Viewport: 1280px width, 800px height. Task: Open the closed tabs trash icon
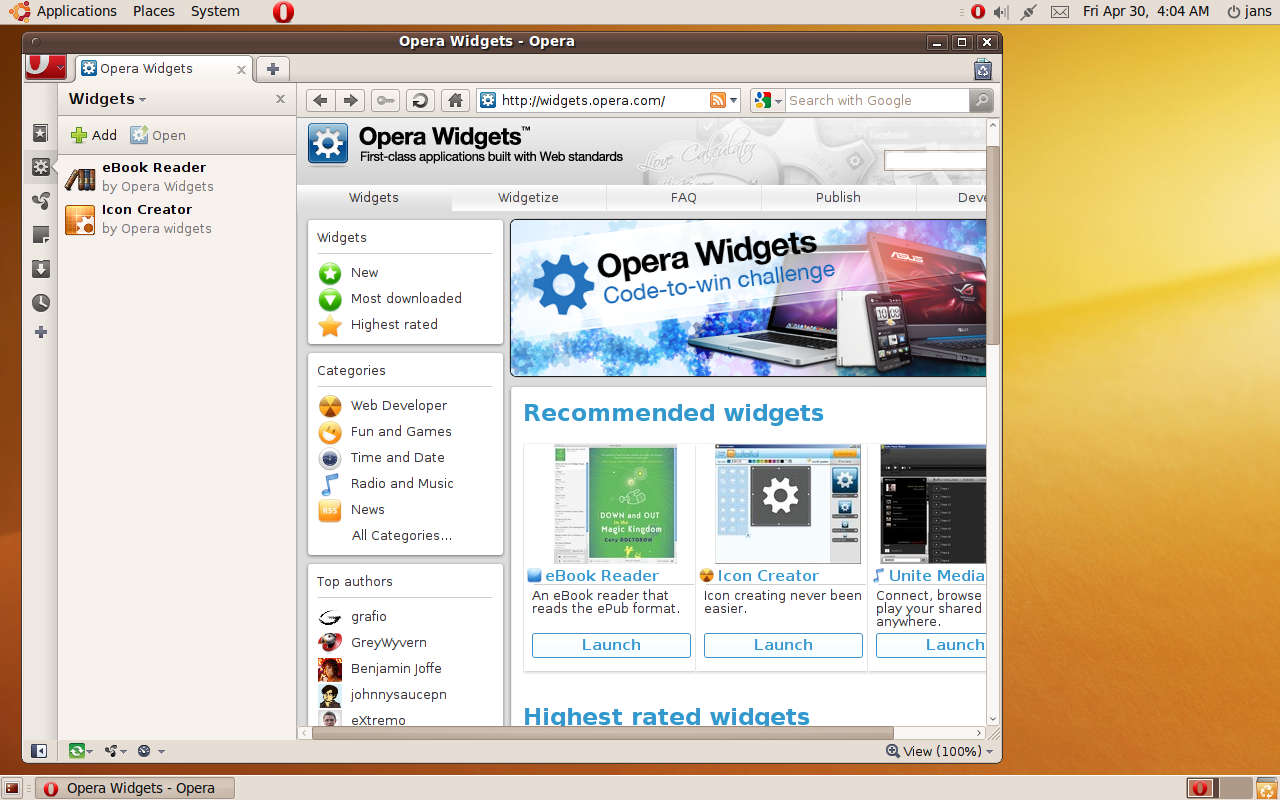click(x=983, y=69)
